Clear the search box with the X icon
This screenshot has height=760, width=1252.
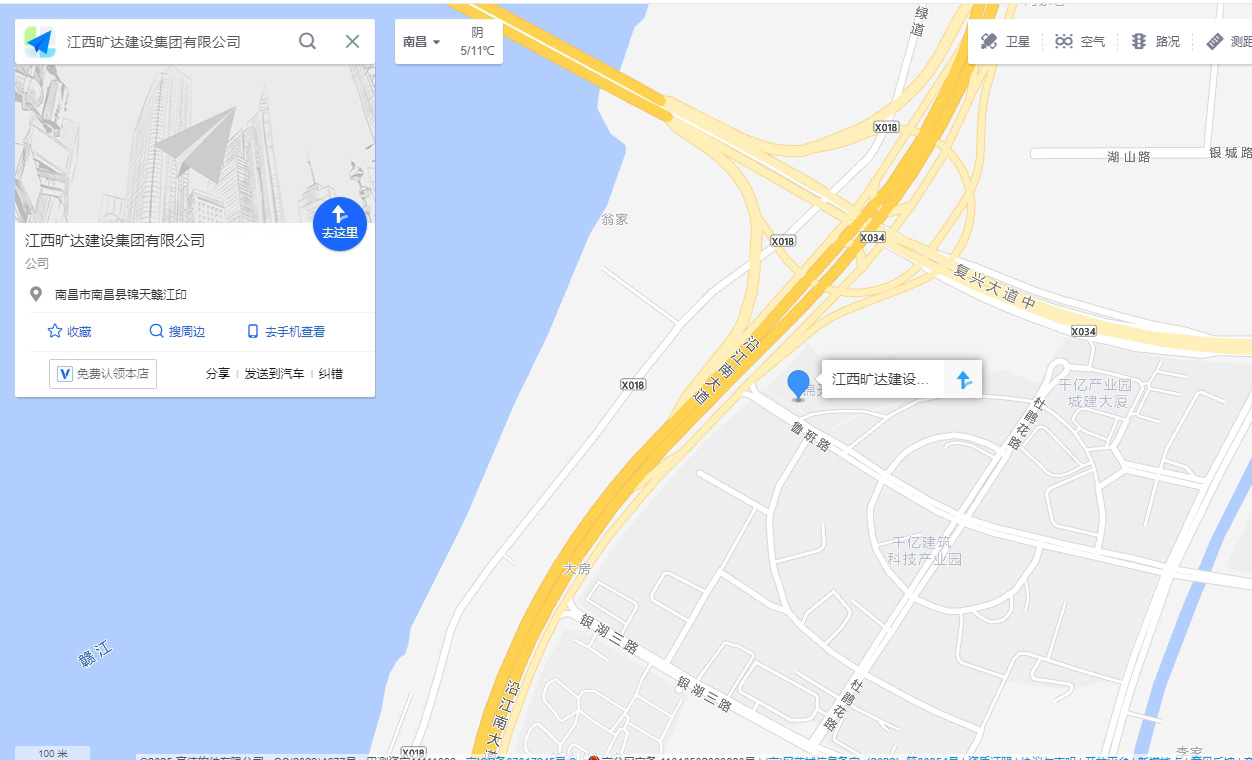tap(352, 41)
